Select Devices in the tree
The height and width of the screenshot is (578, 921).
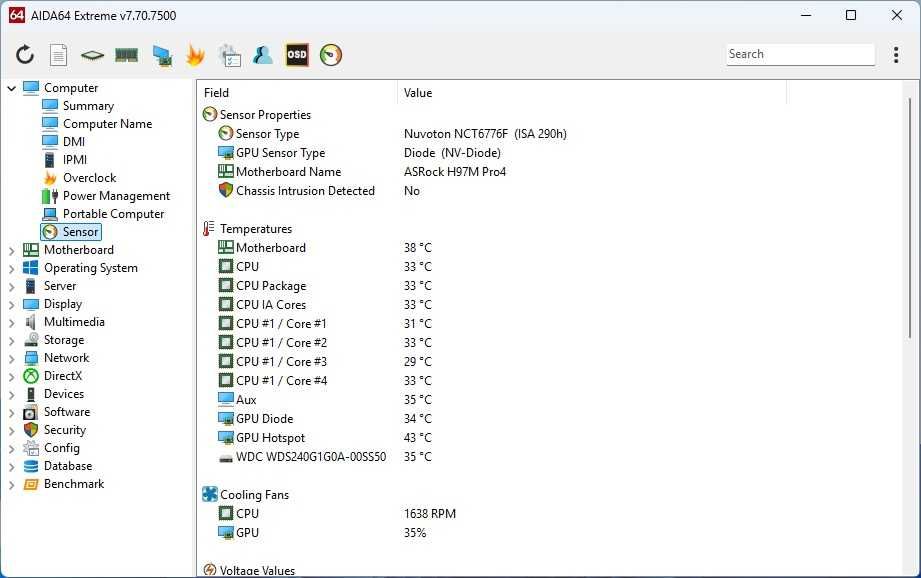63,394
